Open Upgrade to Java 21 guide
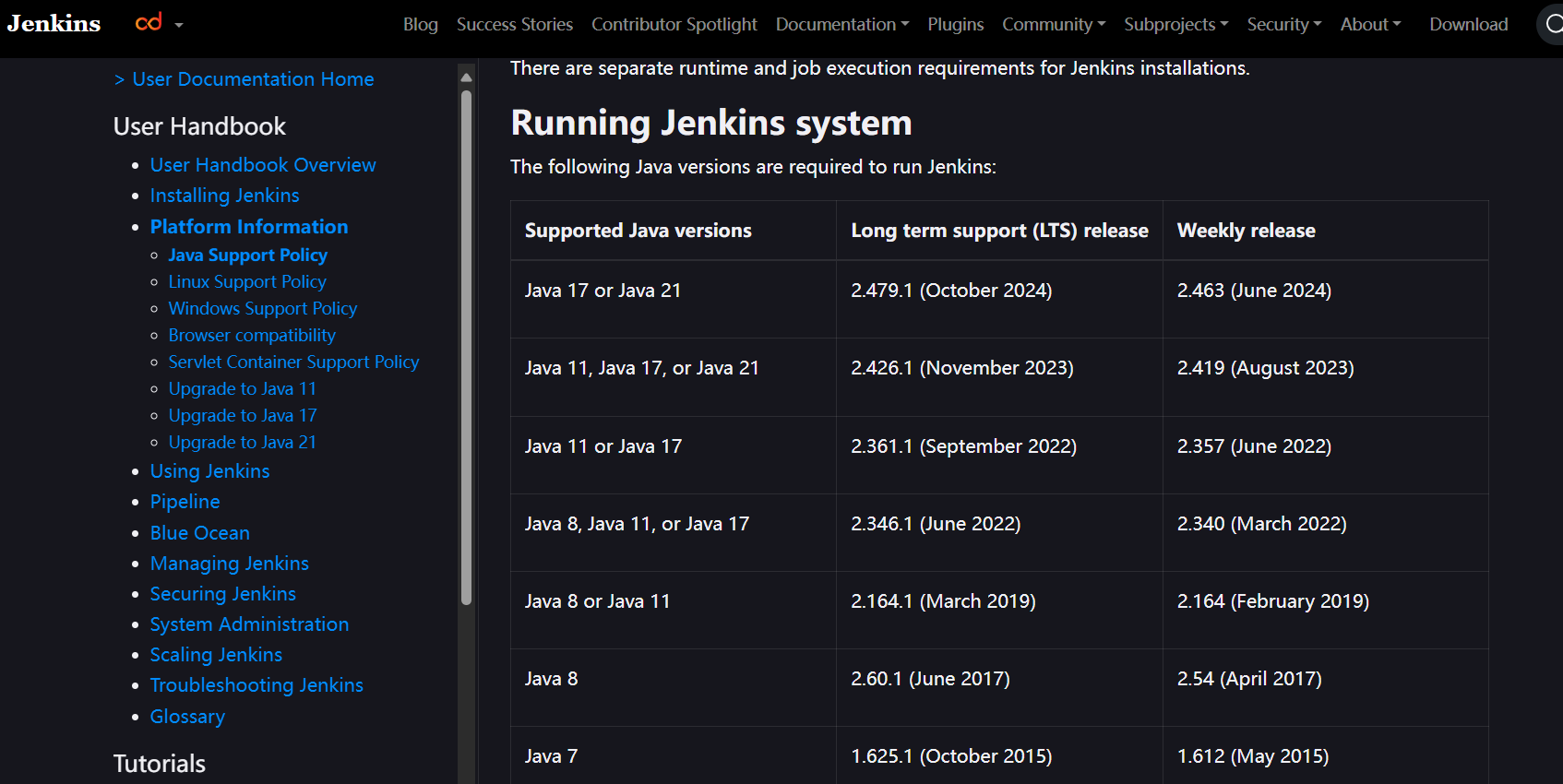Screen dimensions: 1563x784 click(243, 443)
